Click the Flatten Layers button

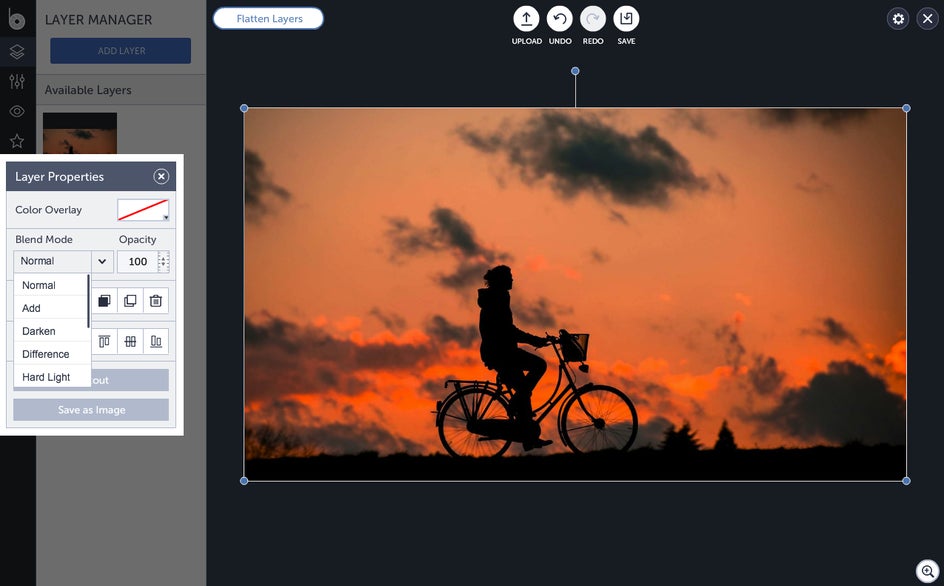coord(269,19)
